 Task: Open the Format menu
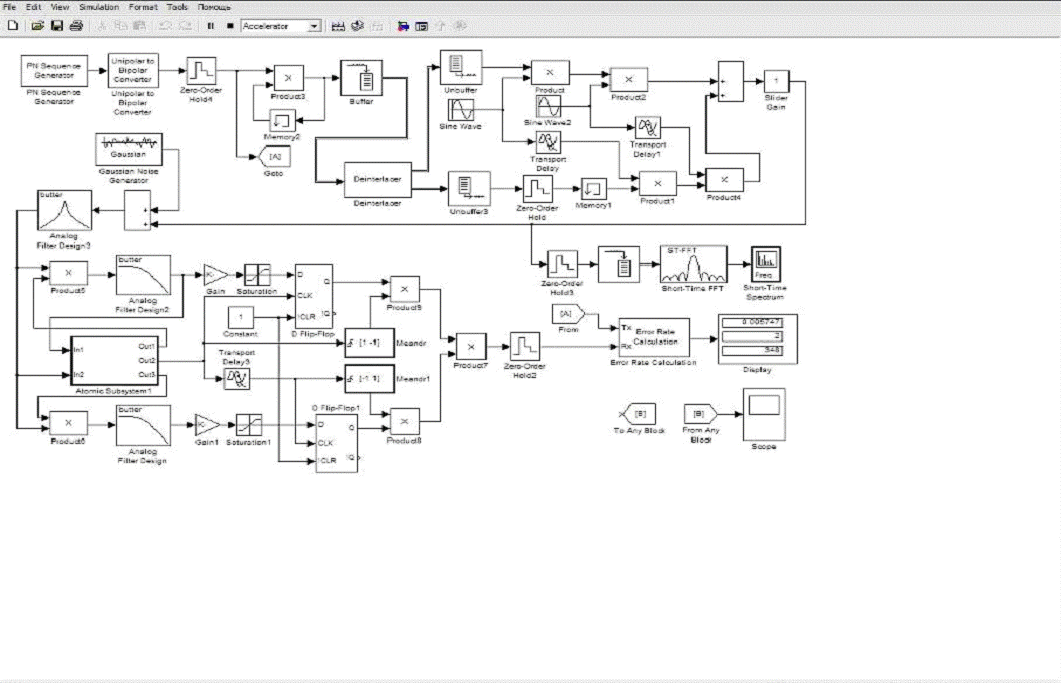pos(143,7)
